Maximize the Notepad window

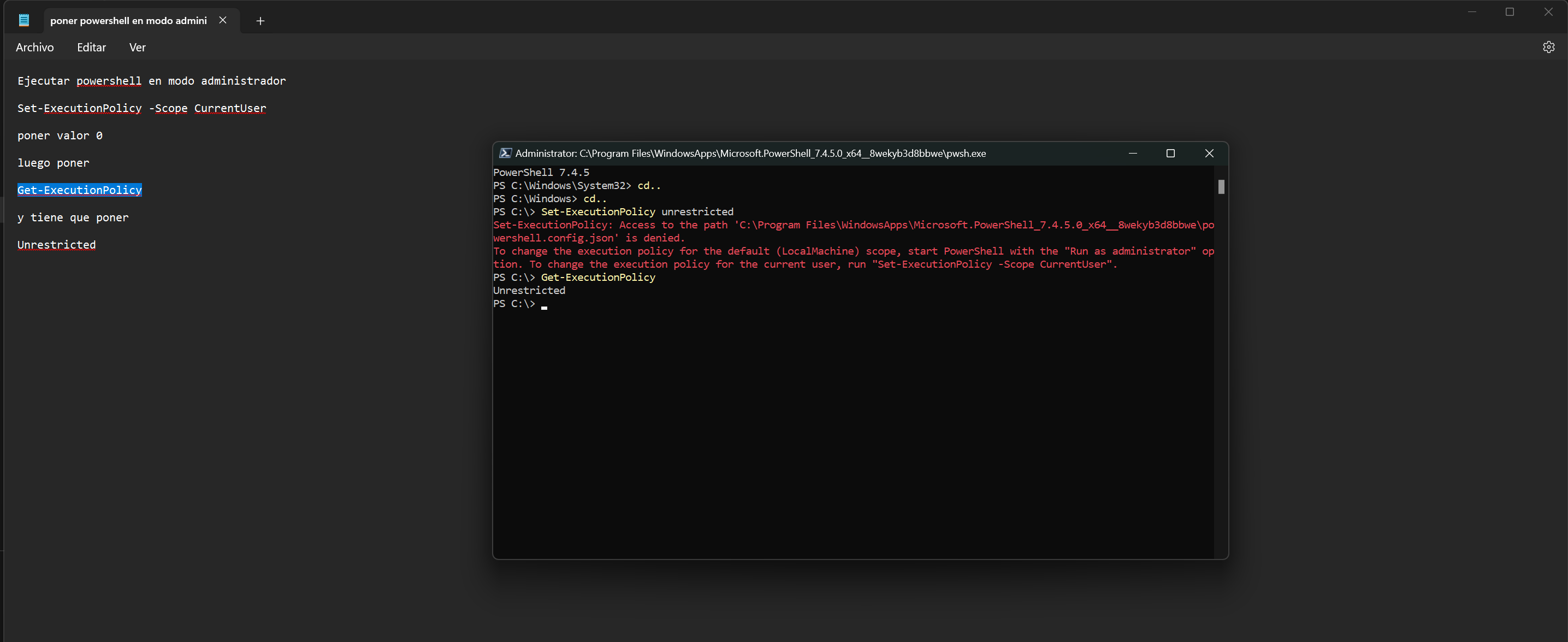pyautogui.click(x=1510, y=11)
